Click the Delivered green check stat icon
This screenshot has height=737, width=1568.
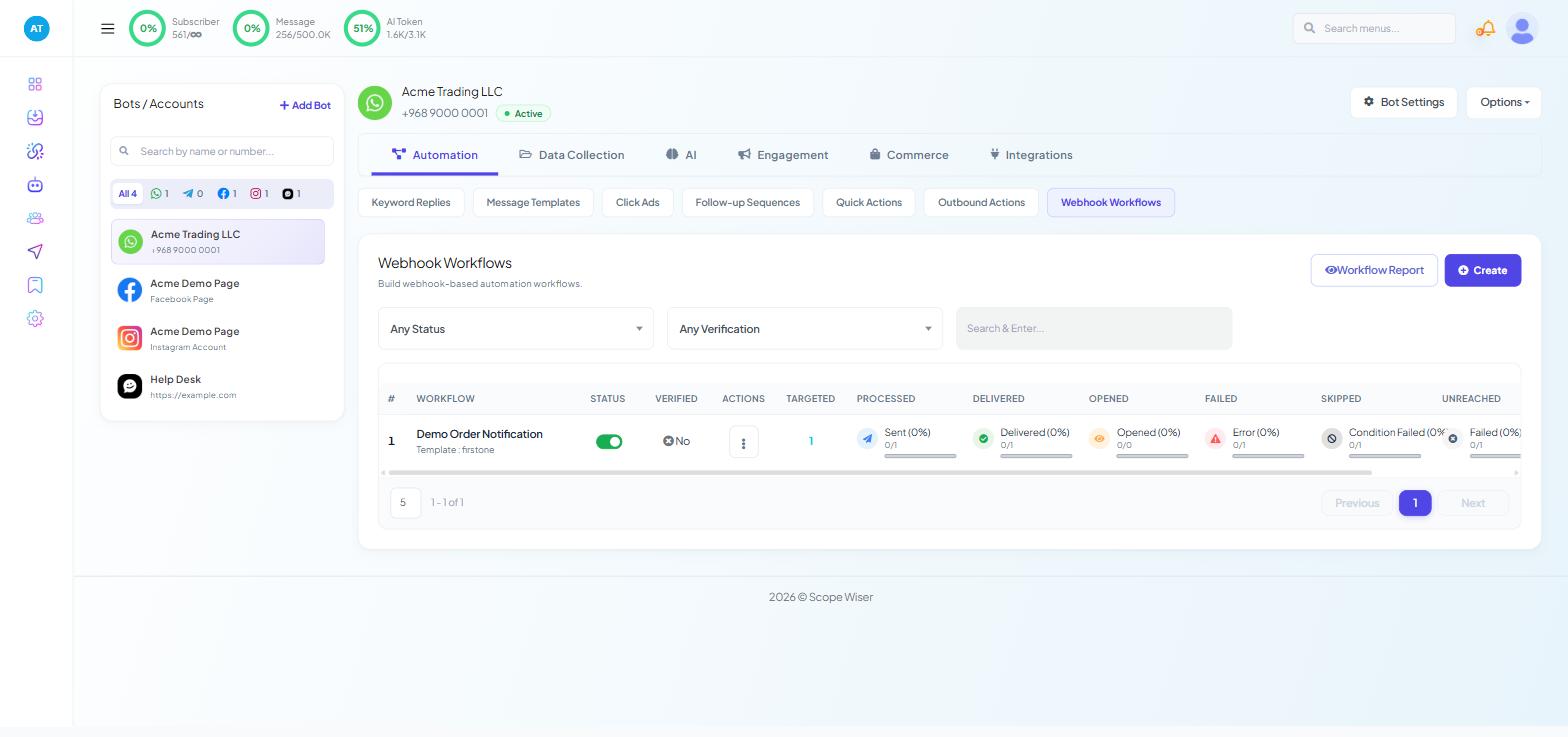tap(983, 438)
